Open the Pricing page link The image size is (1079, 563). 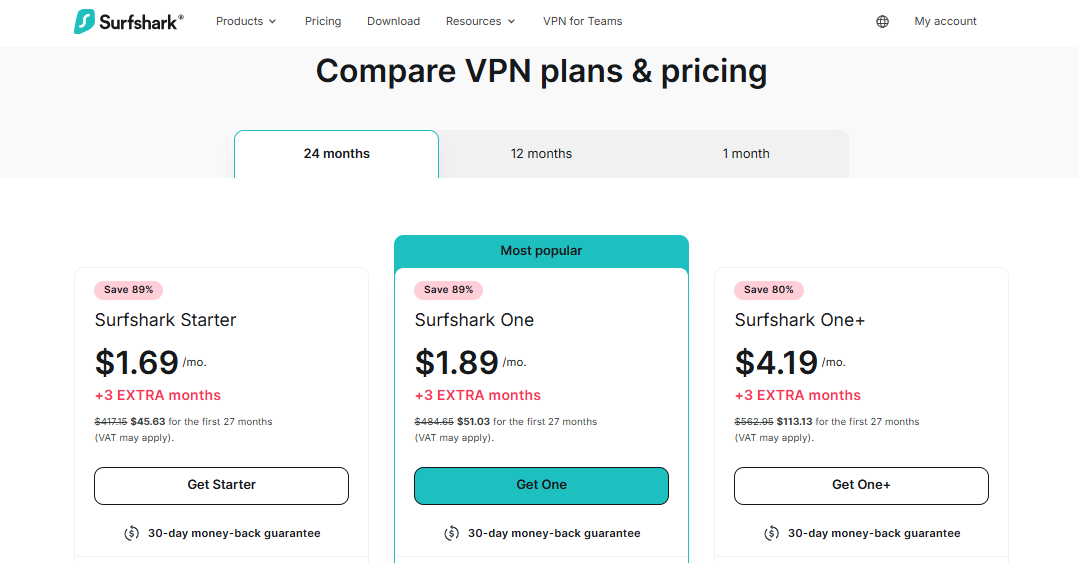point(323,21)
